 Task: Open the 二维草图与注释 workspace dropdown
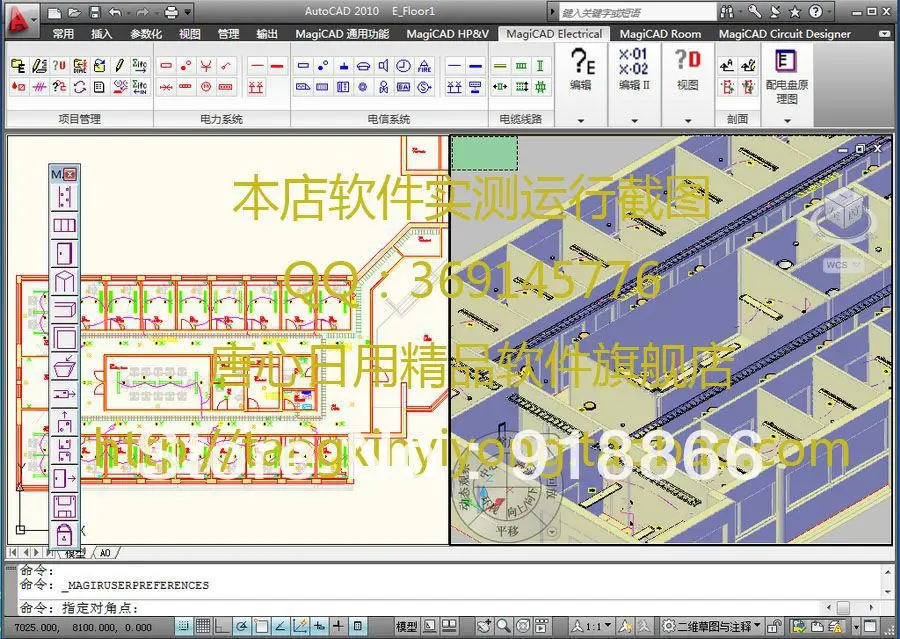click(x=712, y=626)
